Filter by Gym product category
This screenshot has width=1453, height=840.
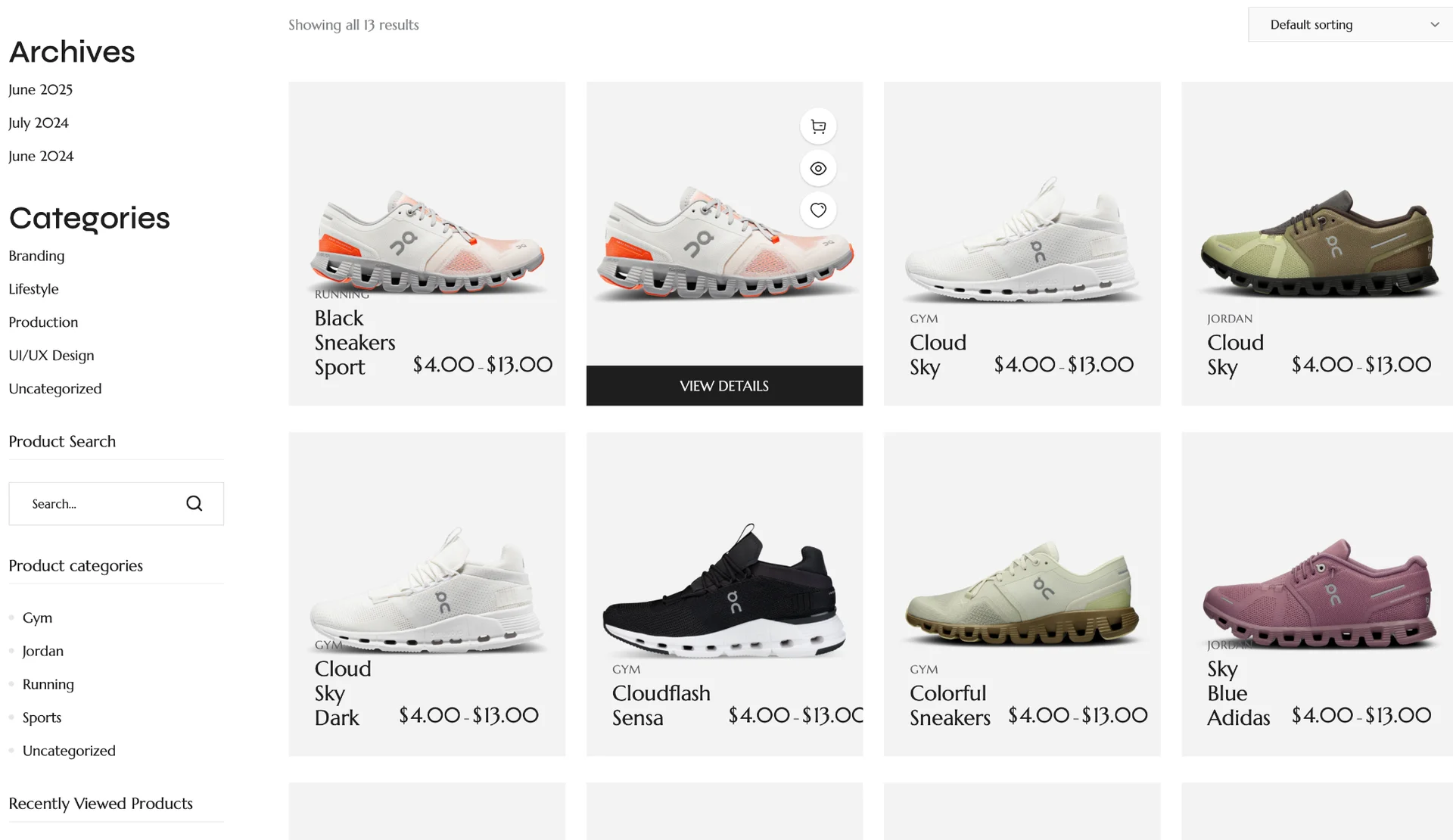37,618
